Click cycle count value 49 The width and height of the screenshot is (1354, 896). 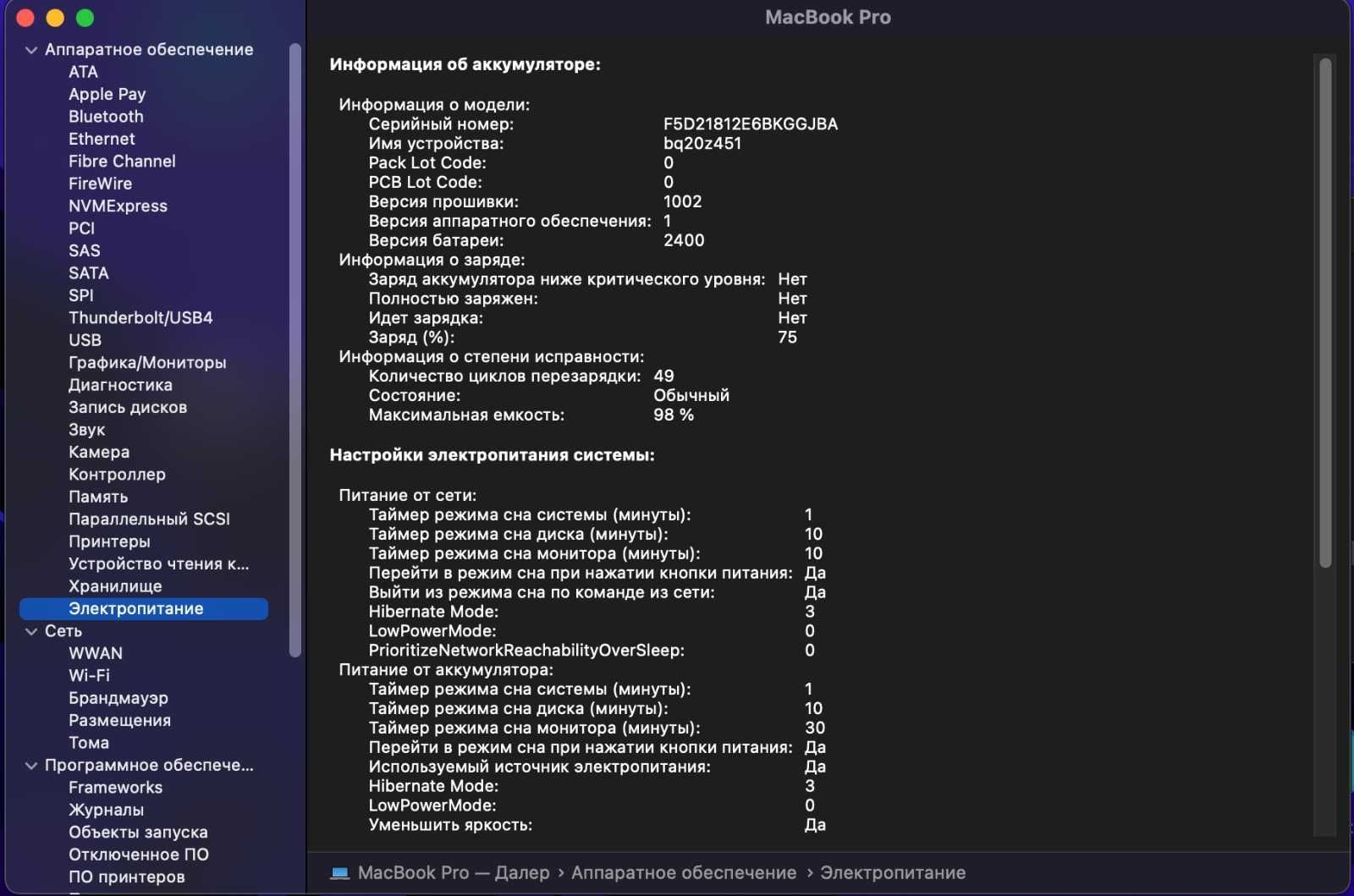(x=663, y=377)
